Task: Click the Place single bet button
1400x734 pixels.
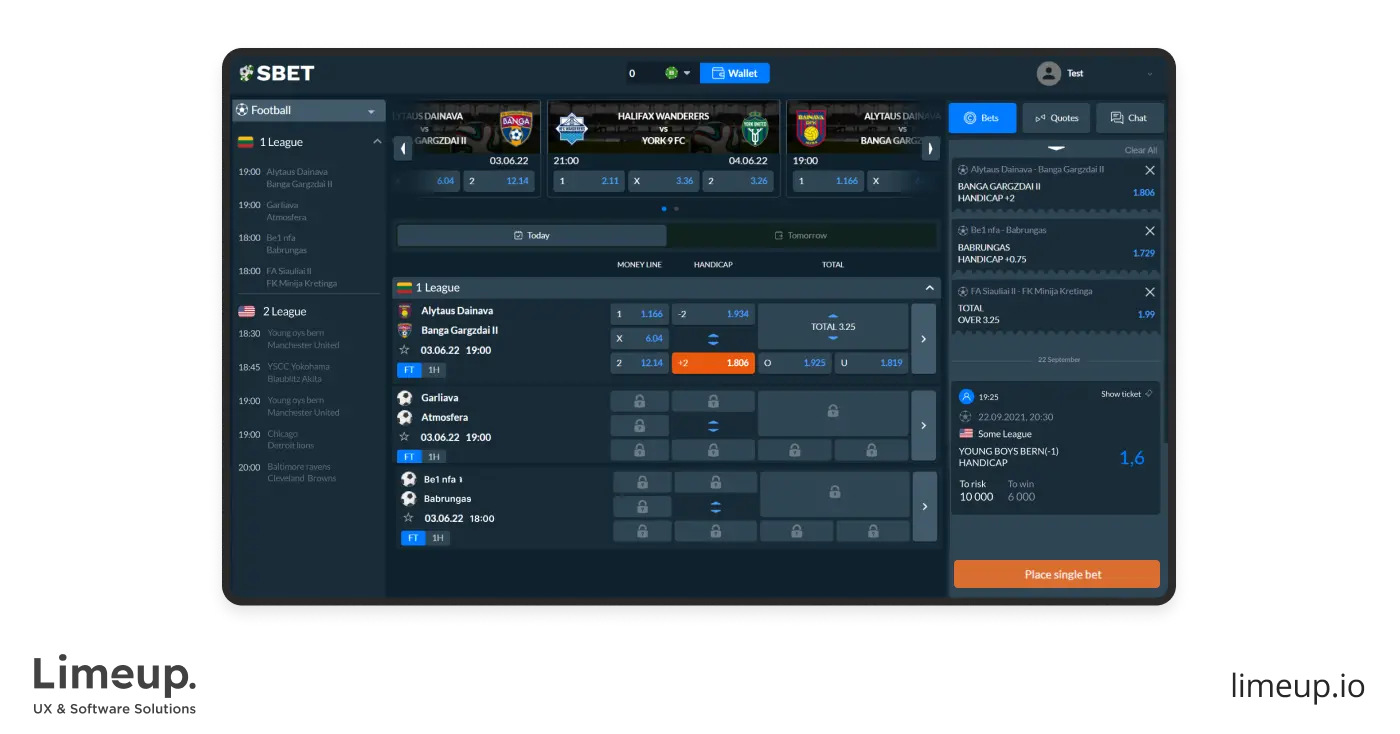Action: pyautogui.click(x=1056, y=574)
